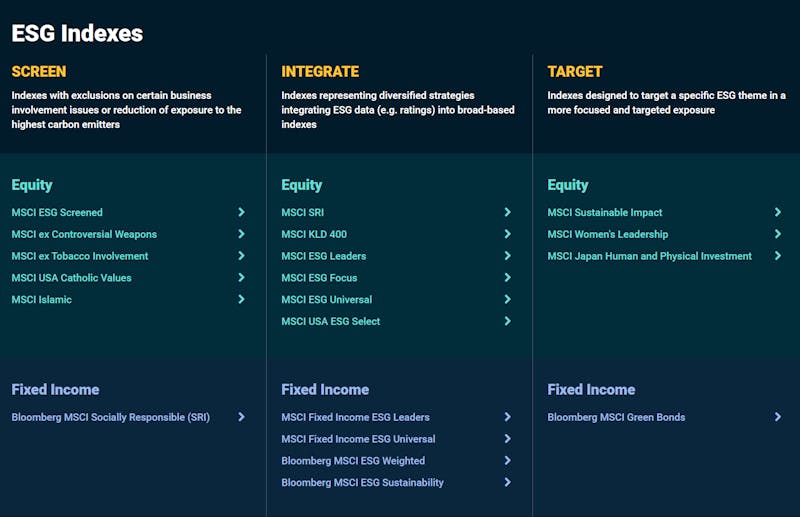
Task: Go to the MSCI ESG Universal index
Action: pyautogui.click(x=327, y=300)
